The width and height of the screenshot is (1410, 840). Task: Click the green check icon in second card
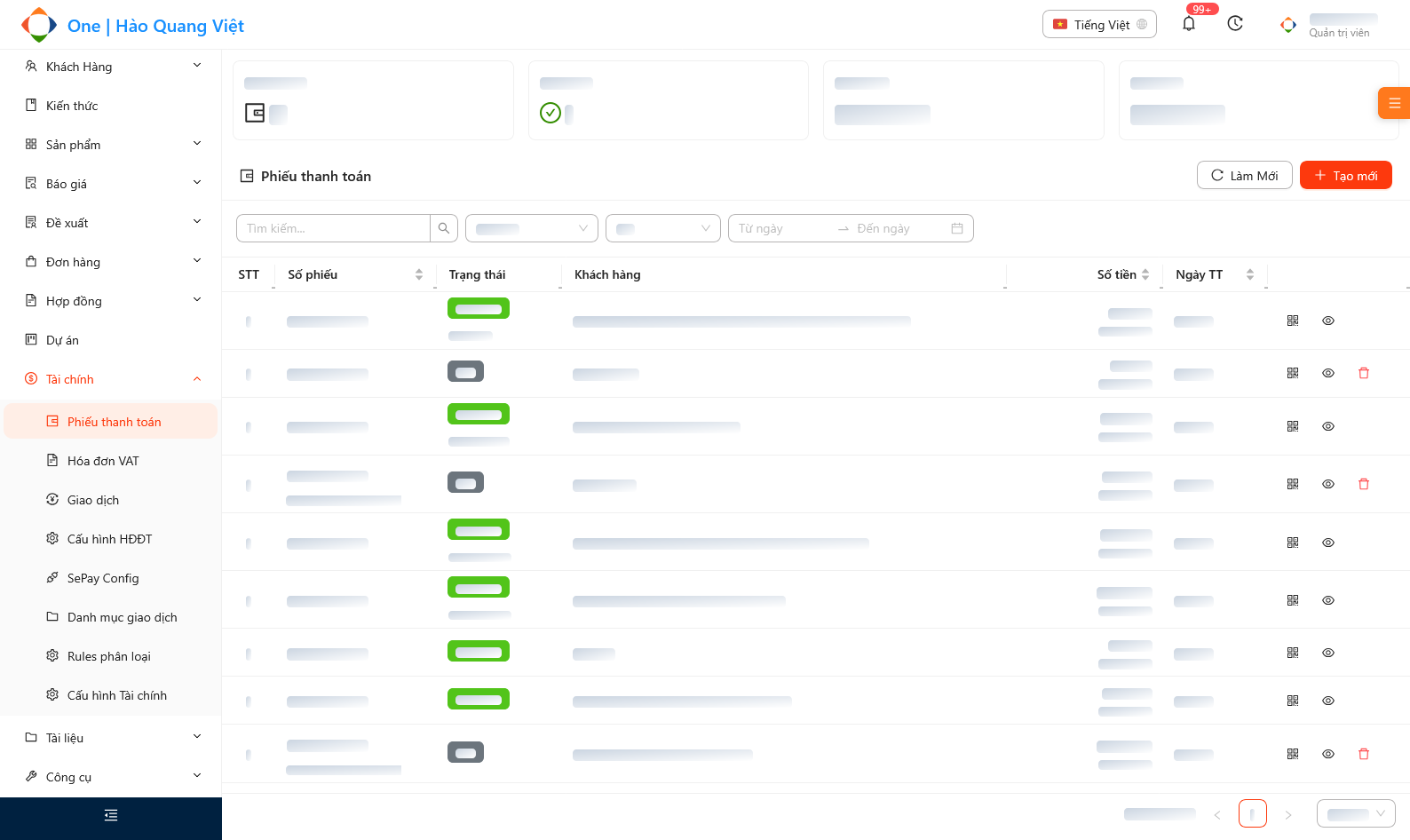(x=551, y=113)
